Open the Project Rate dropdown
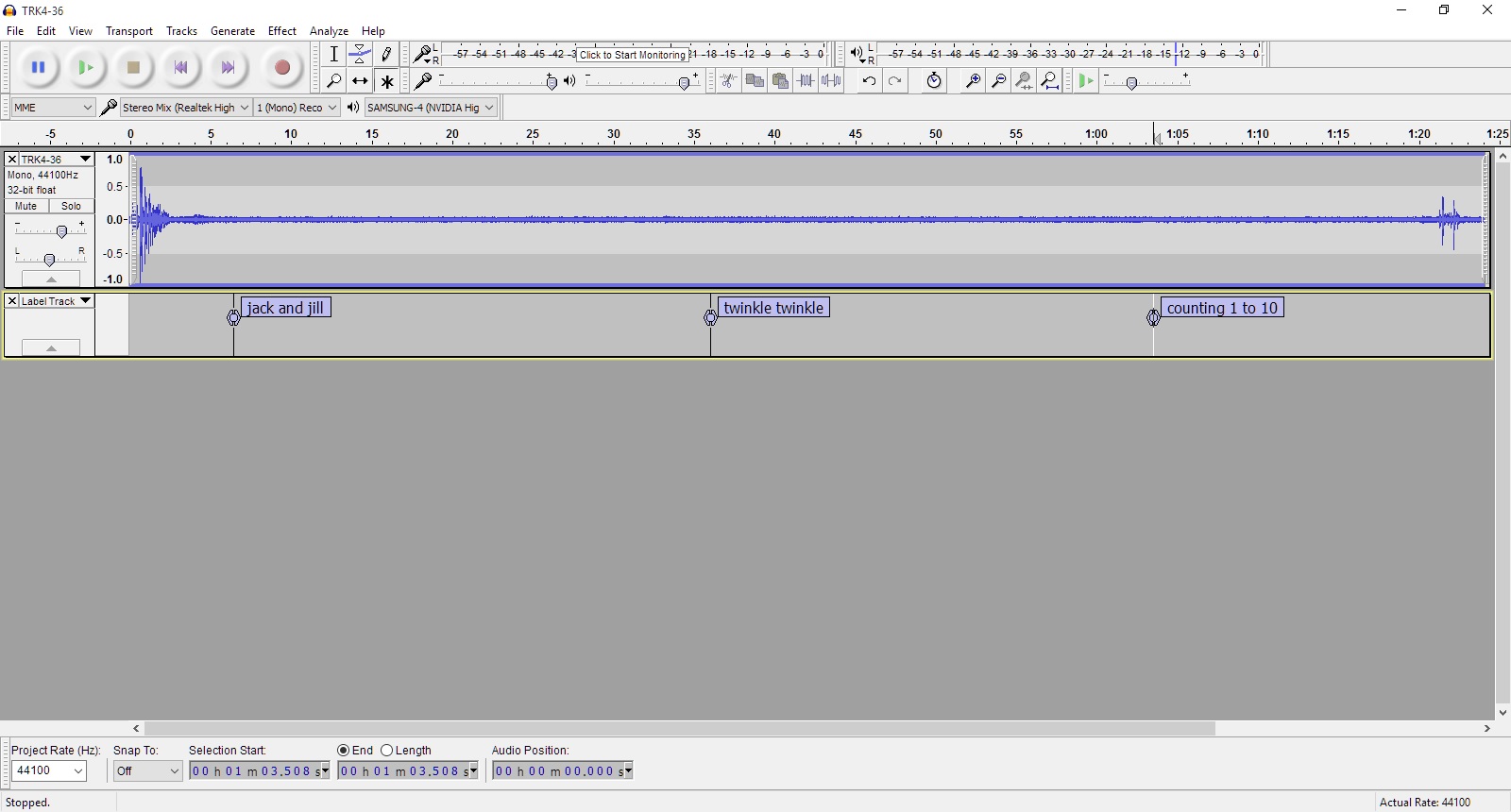Image resolution: width=1511 pixels, height=812 pixels. click(49, 771)
